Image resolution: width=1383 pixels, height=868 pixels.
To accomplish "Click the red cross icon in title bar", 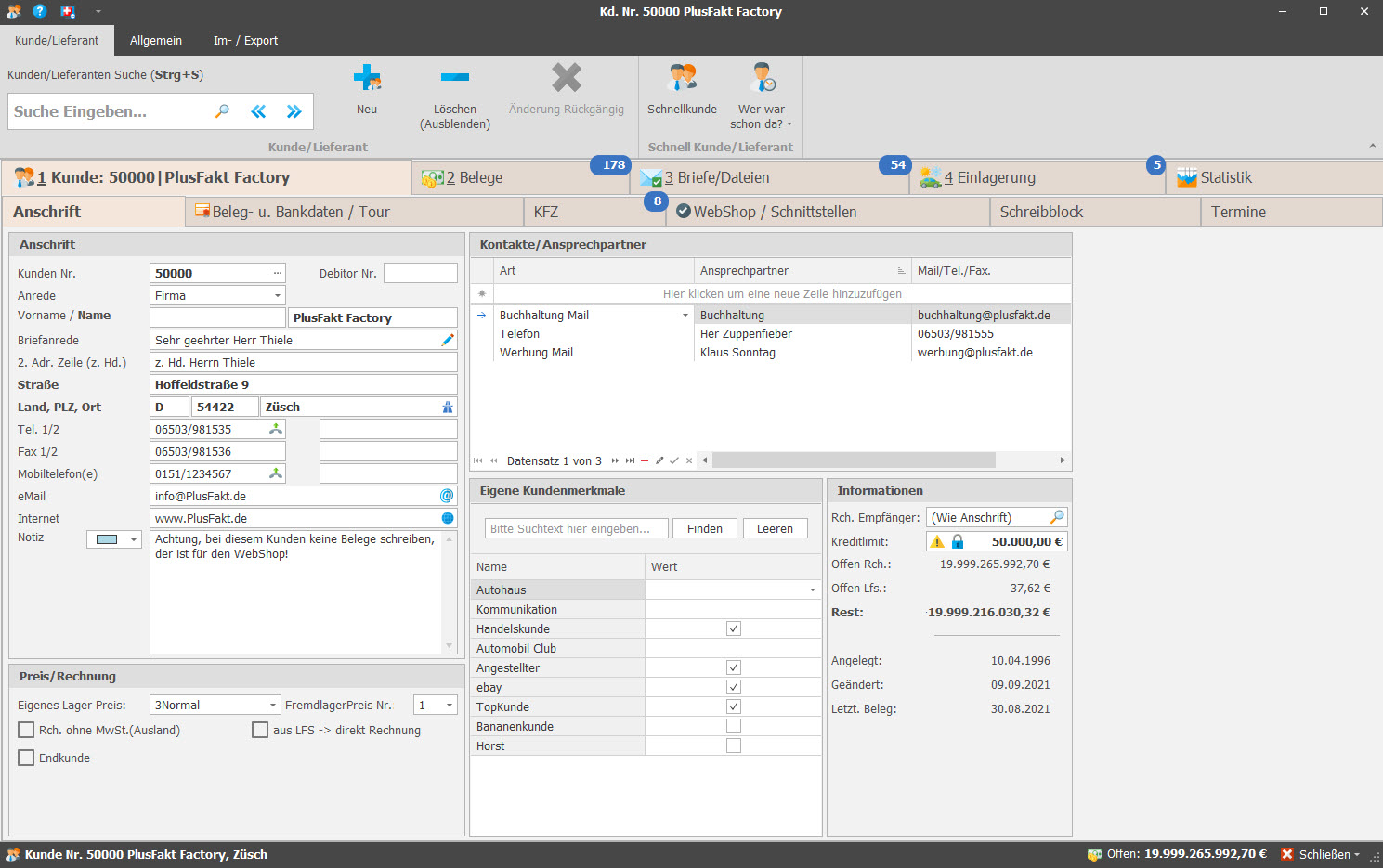I will [x=67, y=11].
